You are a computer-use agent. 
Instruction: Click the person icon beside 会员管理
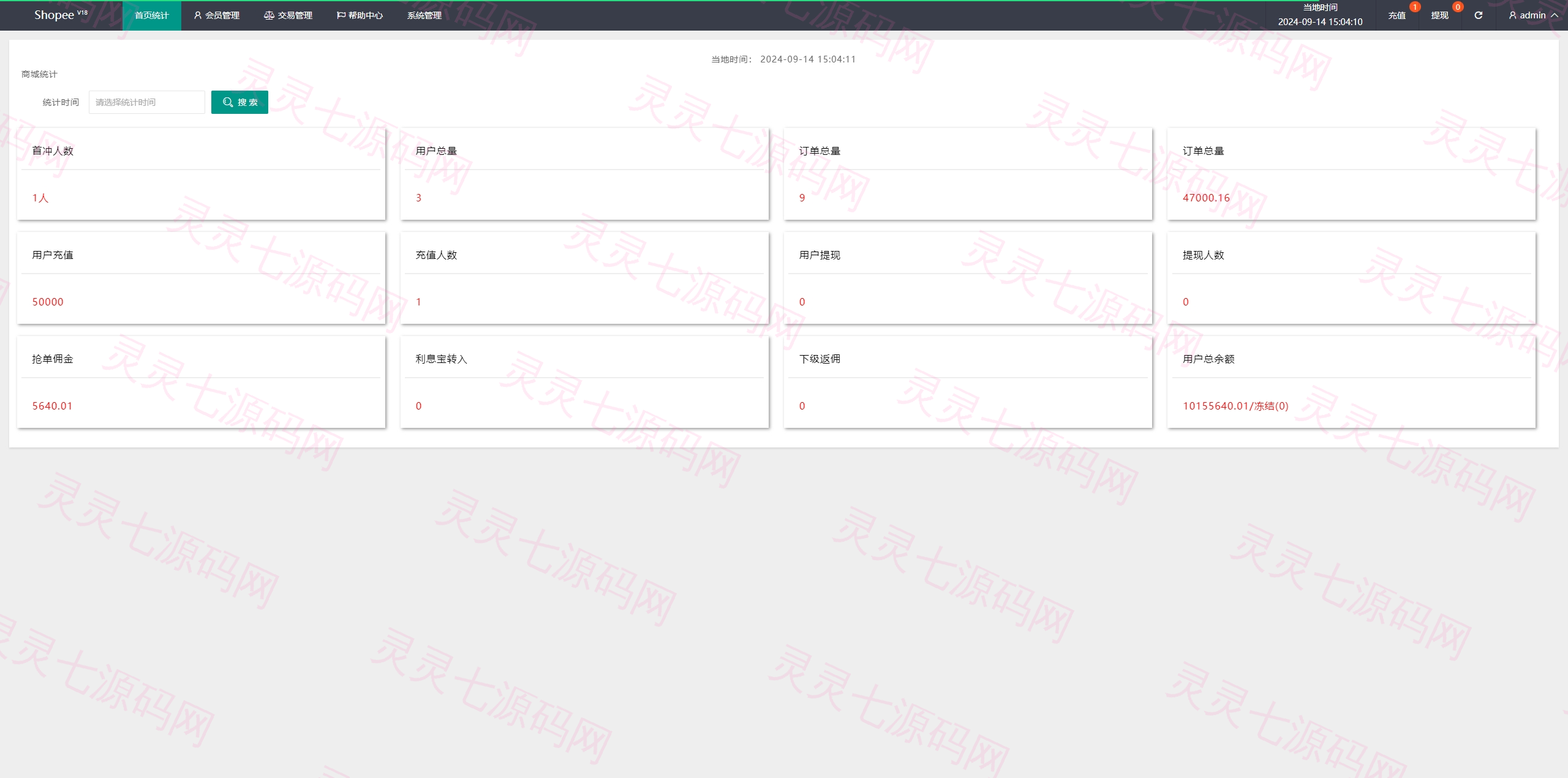click(198, 15)
